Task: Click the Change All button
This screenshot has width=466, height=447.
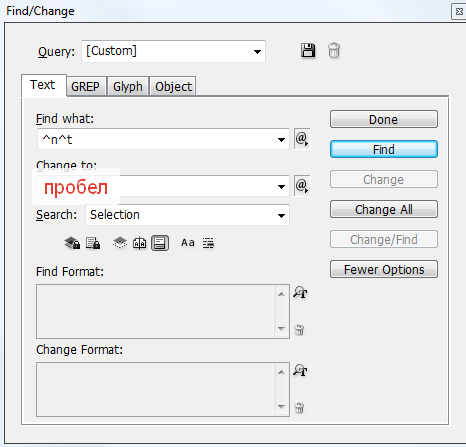Action: (384, 209)
